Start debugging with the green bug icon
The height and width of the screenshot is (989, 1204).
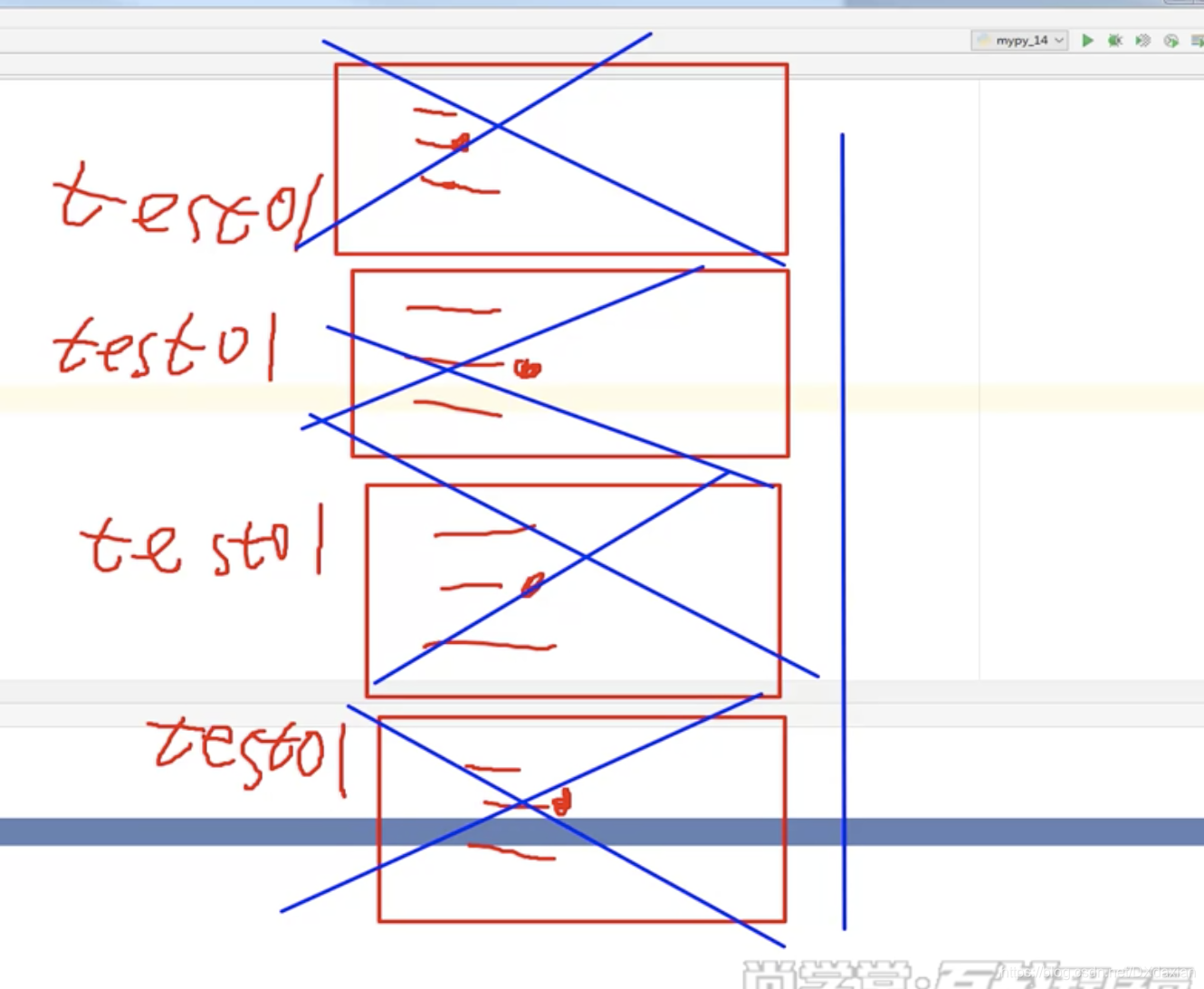click(x=1115, y=41)
